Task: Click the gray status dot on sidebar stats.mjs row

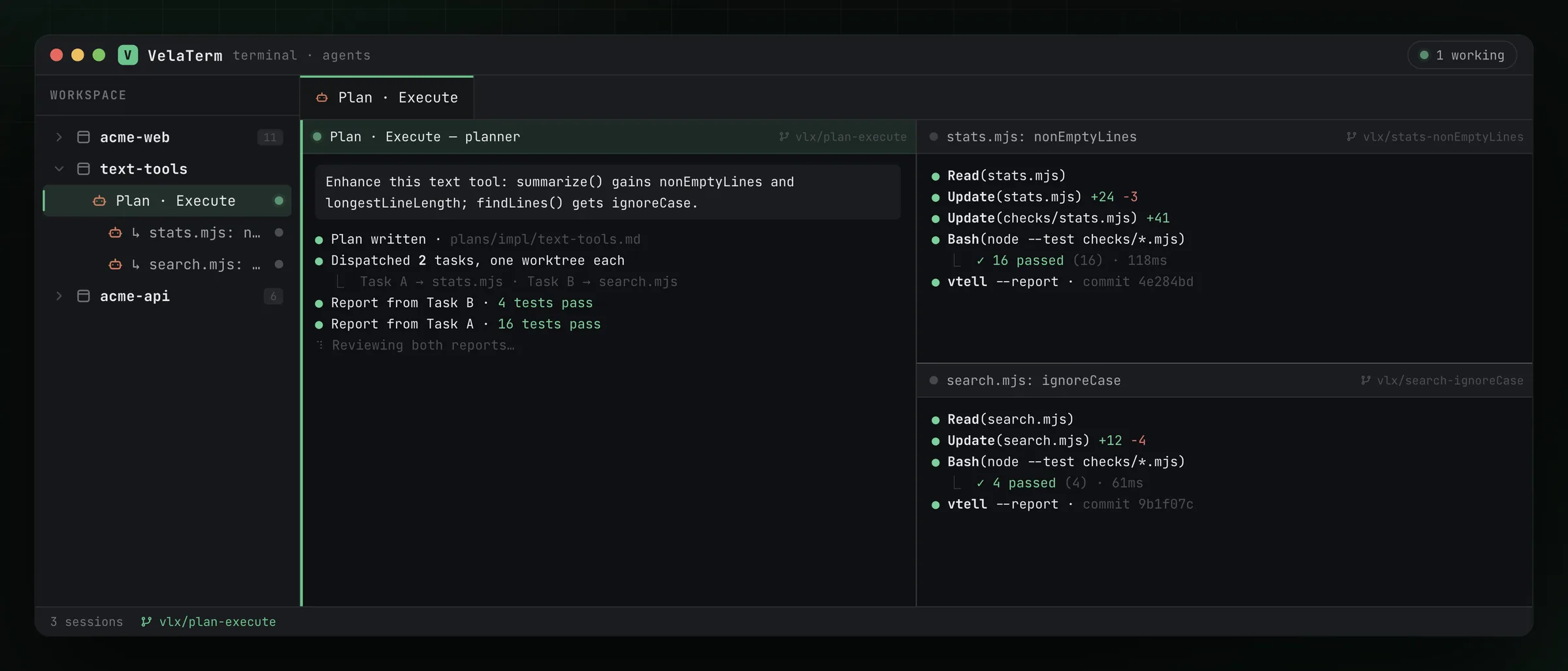Action: [x=279, y=233]
